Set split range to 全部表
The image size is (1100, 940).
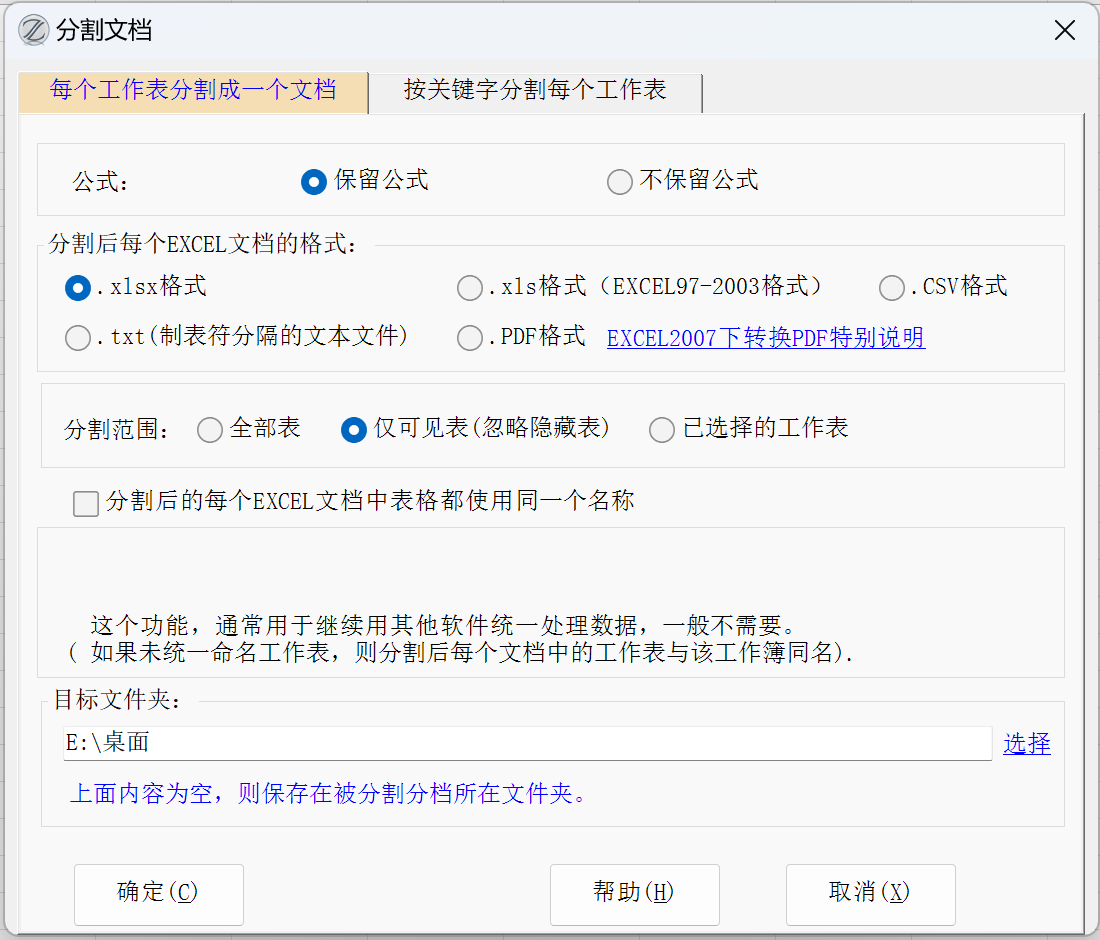point(210,430)
